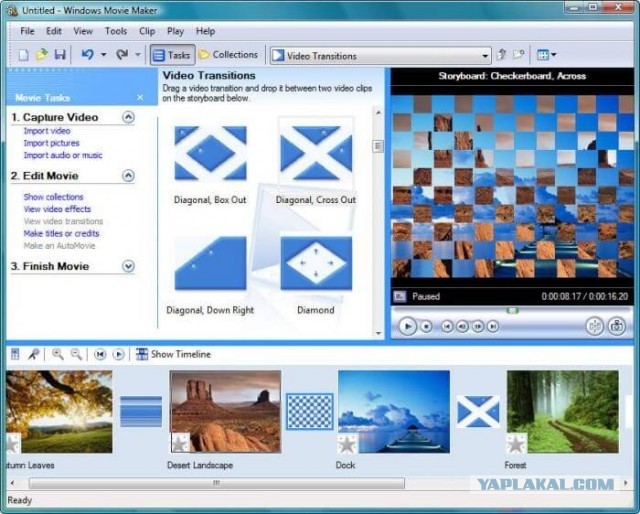Image resolution: width=640 pixels, height=514 pixels.
Task: Click the Rewind Storyboard button
Action: coord(100,354)
